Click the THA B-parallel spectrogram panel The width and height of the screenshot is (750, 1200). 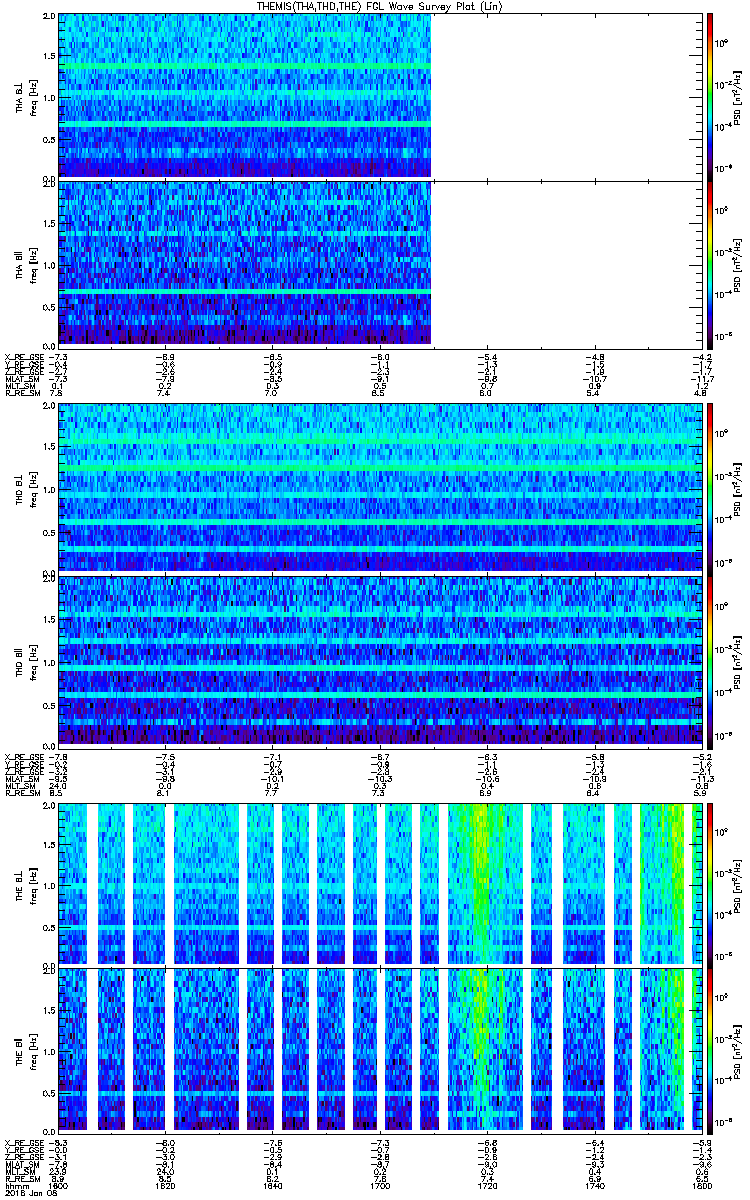click(x=378, y=263)
